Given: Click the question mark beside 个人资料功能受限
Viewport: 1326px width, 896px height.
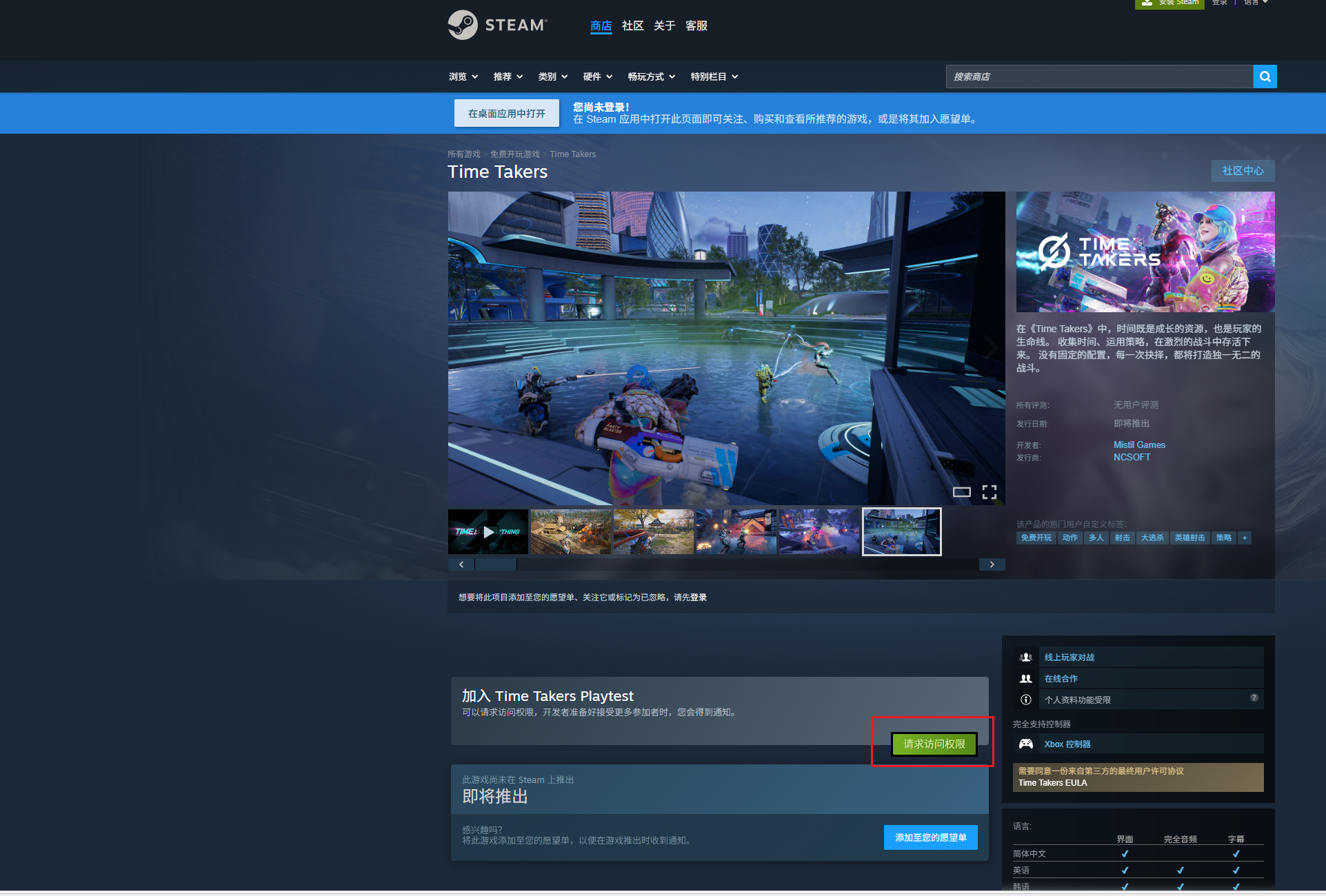Looking at the screenshot, I should [1254, 698].
